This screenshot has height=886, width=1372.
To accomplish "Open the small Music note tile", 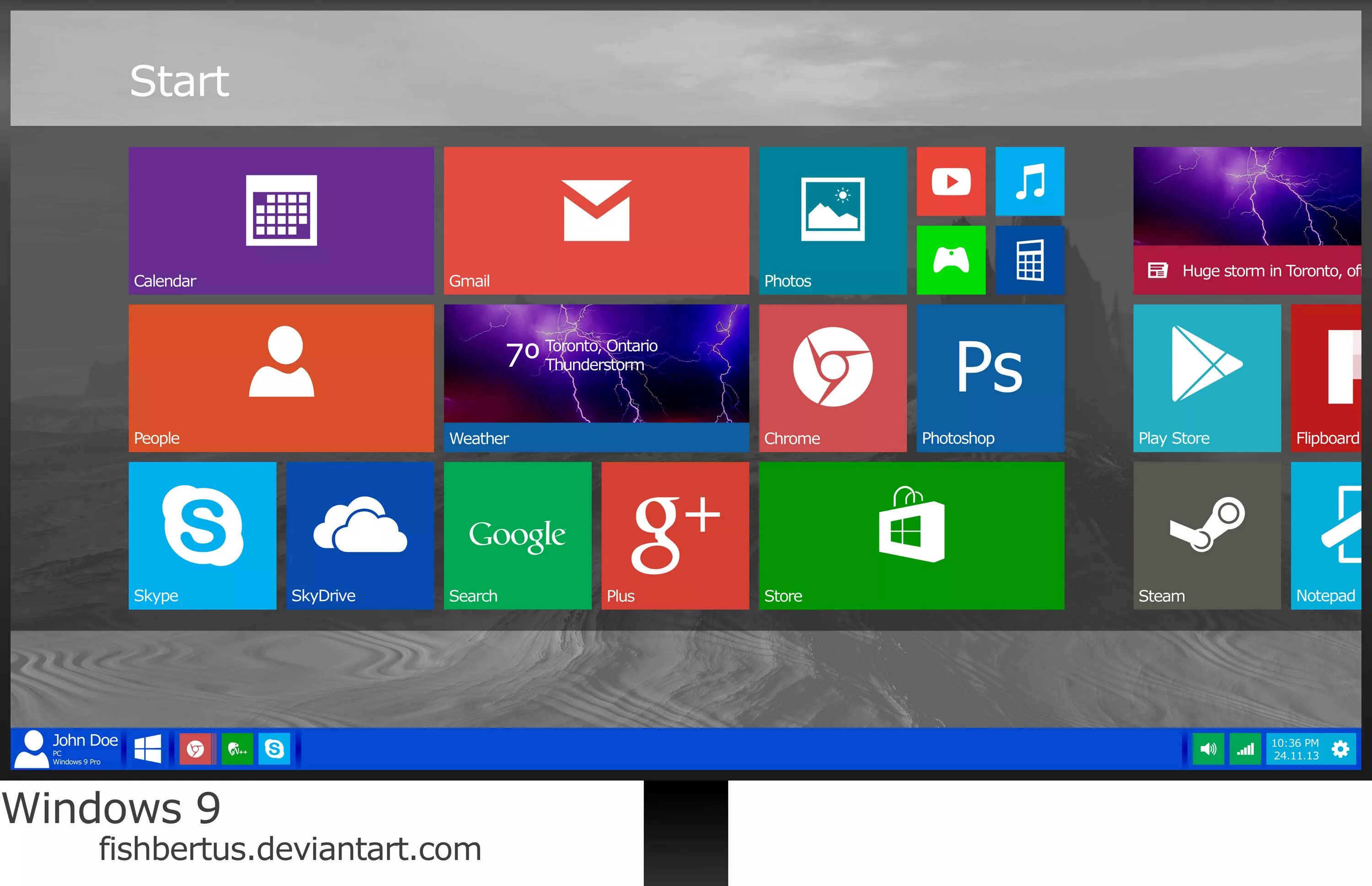I will [x=1029, y=181].
